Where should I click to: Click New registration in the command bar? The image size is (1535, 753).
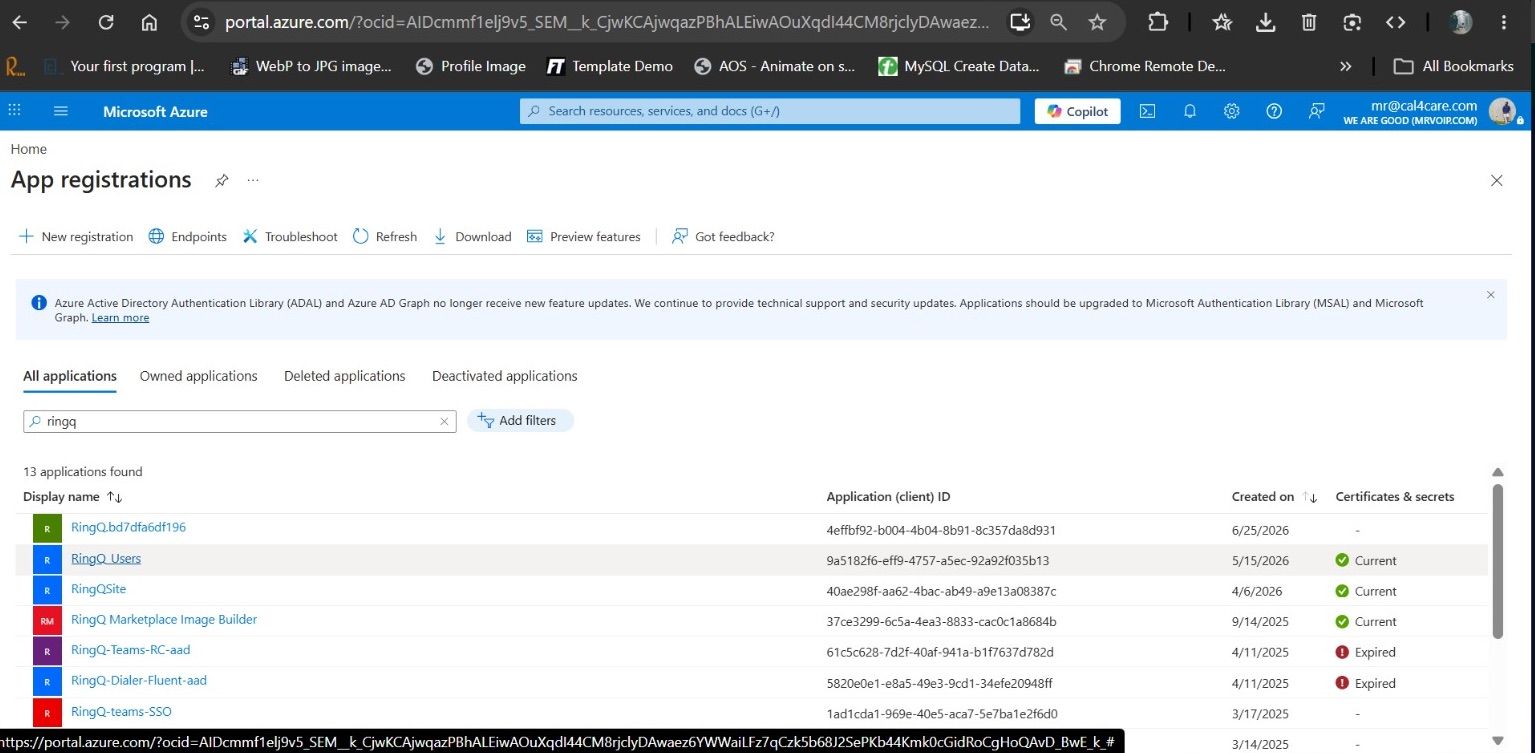76,237
